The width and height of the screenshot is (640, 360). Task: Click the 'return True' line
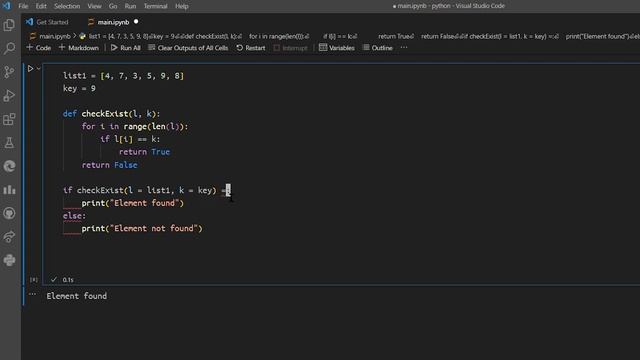click(144, 152)
